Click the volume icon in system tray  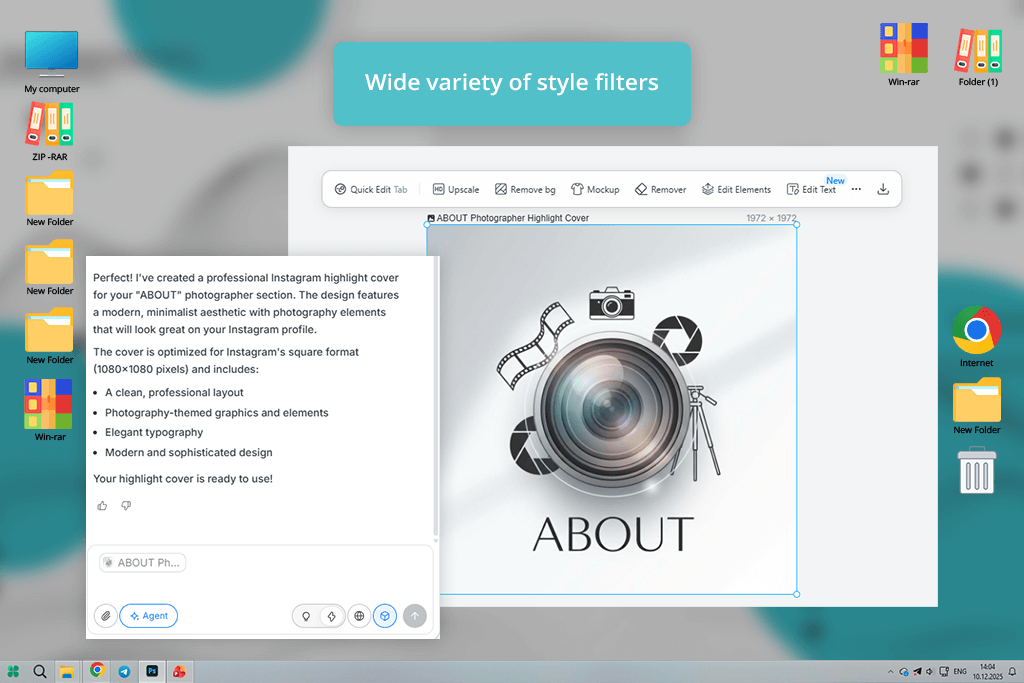pos(930,671)
